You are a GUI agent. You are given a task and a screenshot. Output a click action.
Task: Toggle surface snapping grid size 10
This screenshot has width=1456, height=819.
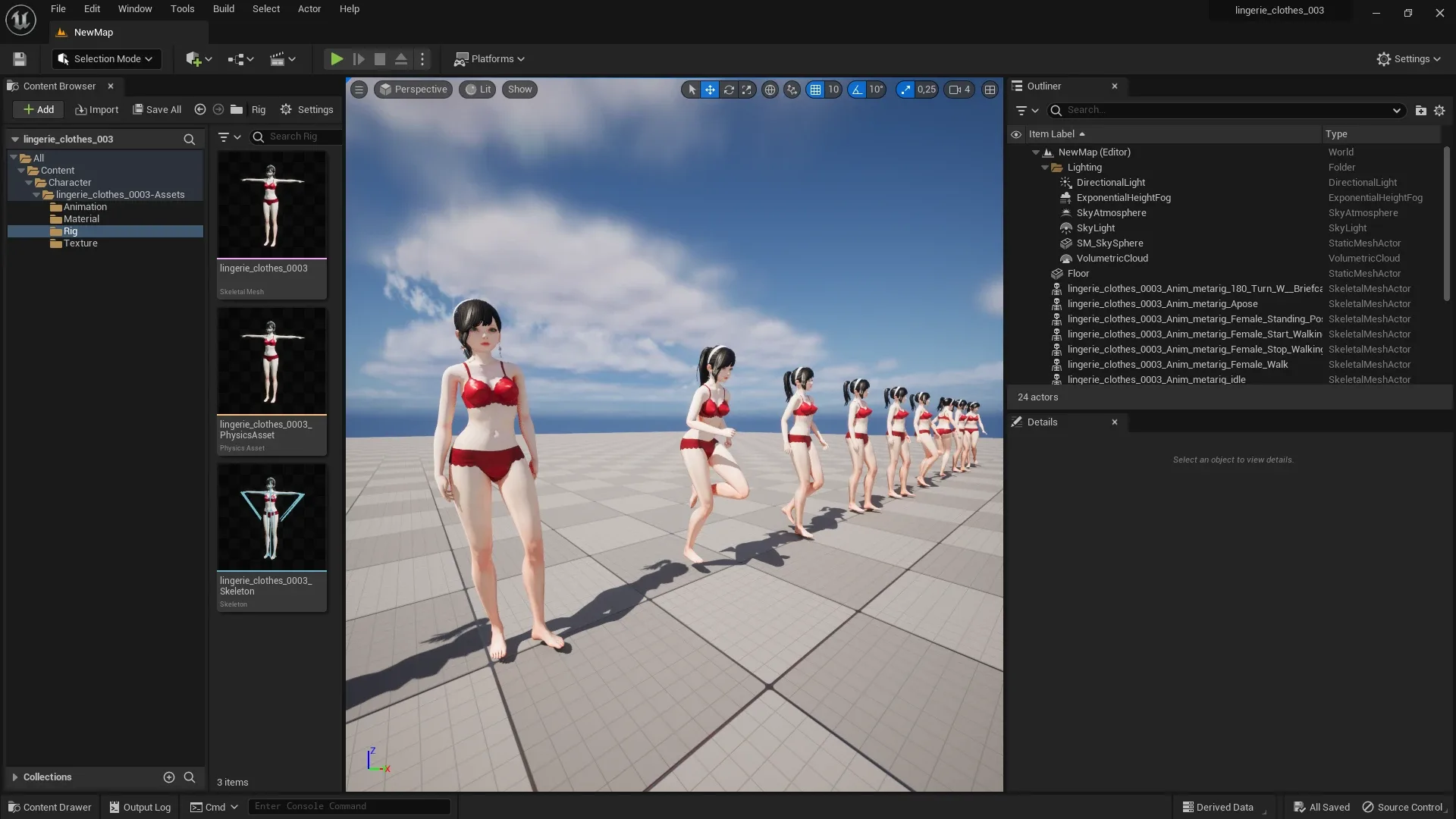[824, 89]
